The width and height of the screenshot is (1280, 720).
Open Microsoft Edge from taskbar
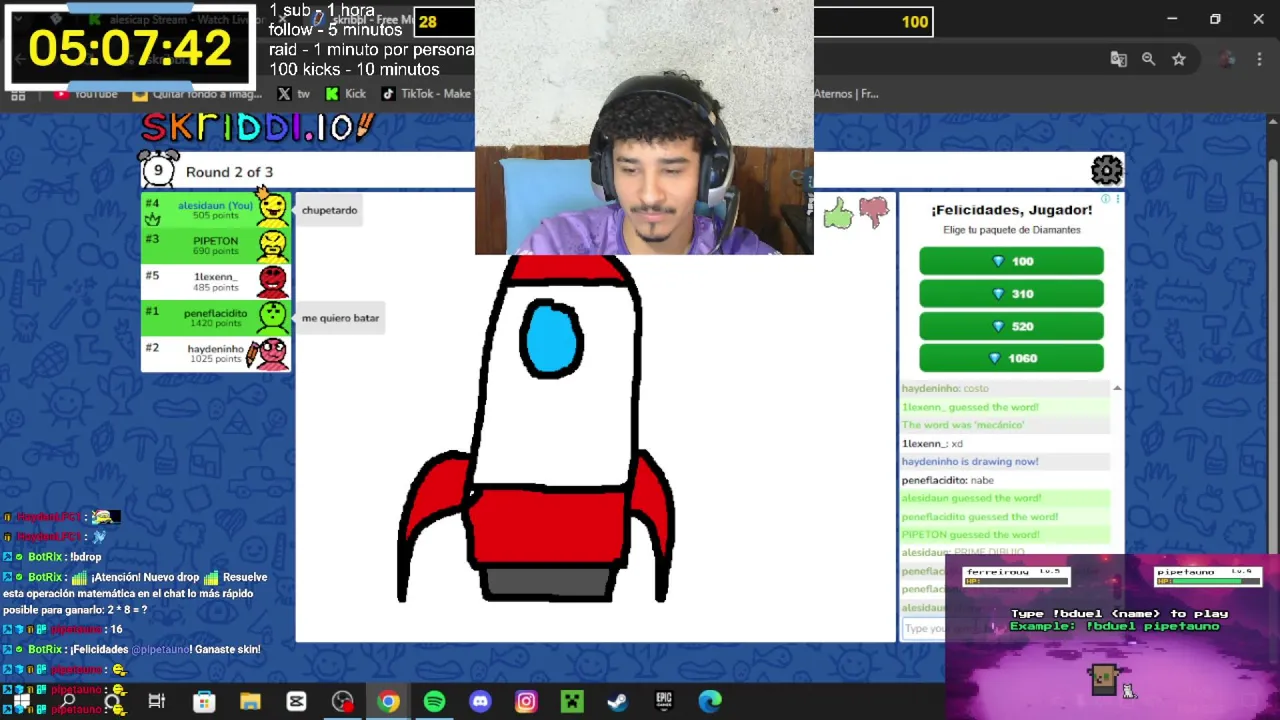tap(710, 701)
